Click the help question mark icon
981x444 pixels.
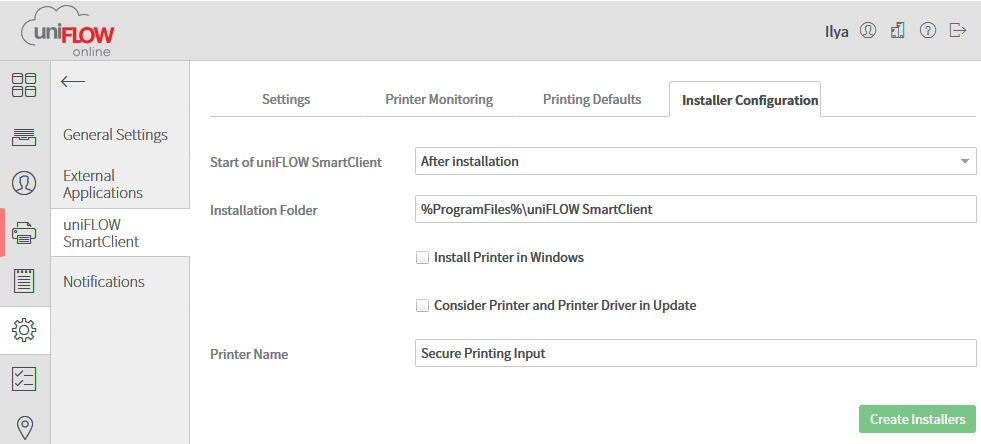click(x=928, y=31)
